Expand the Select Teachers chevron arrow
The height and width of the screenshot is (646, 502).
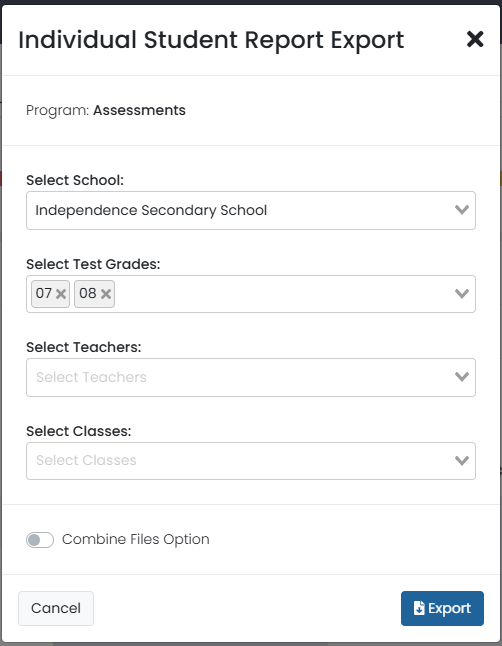click(x=462, y=377)
